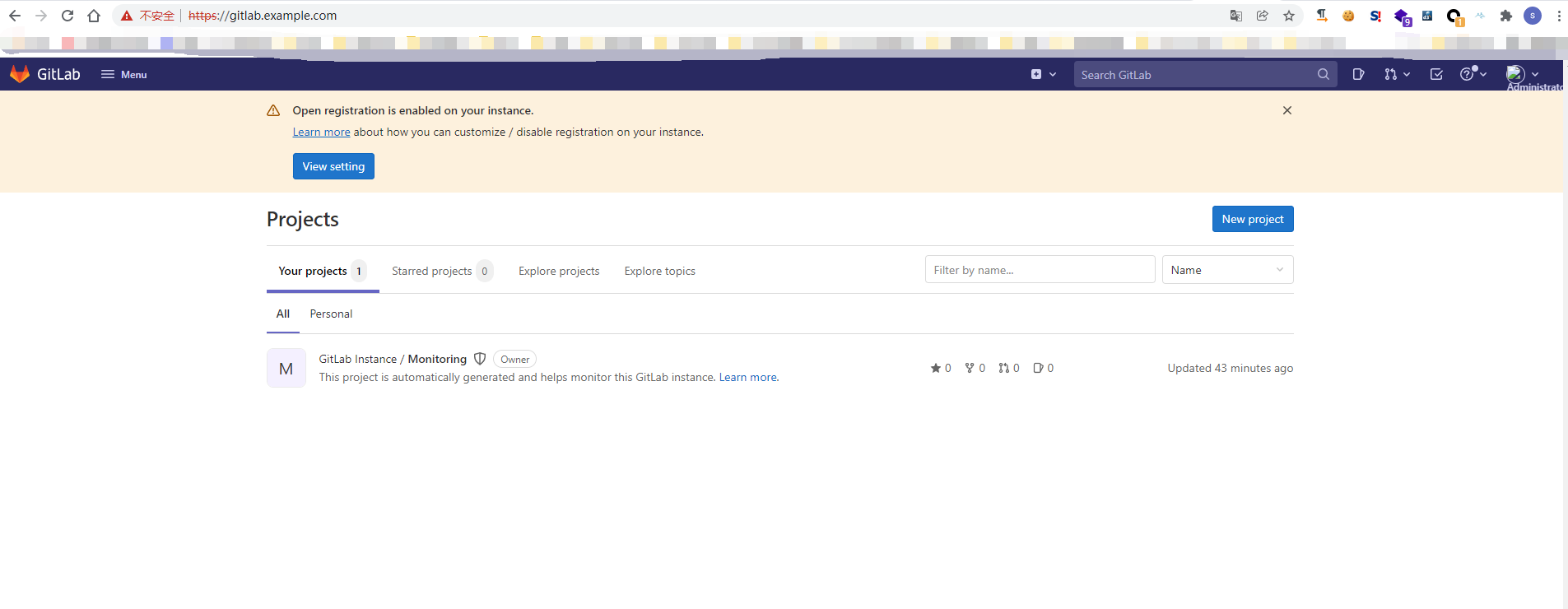
Task: Click into the Filter by name field
Action: [x=1040, y=270]
